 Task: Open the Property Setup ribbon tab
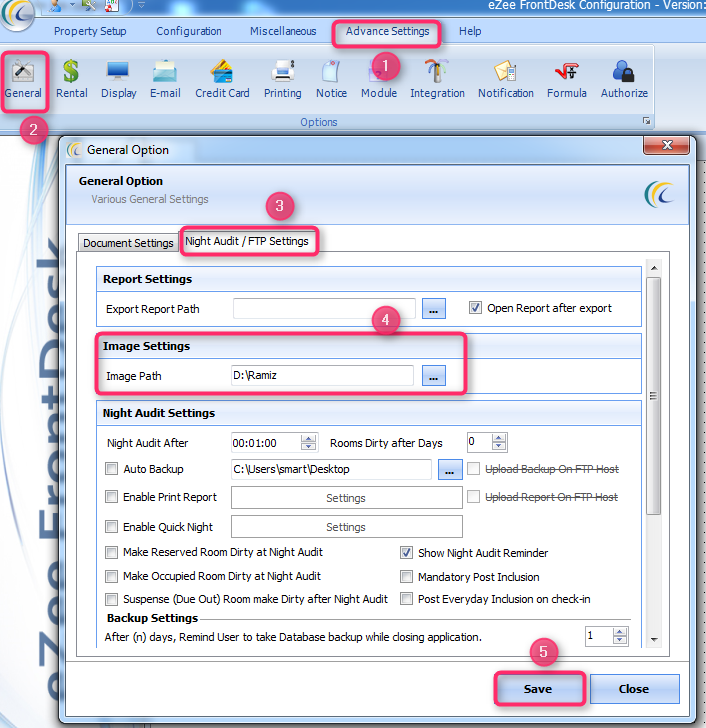(90, 31)
